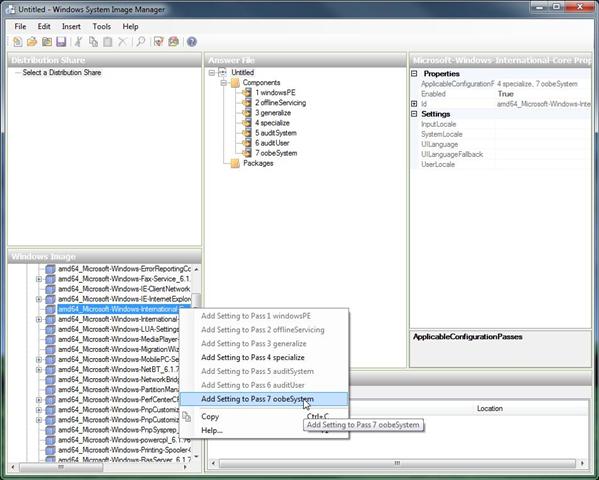Click the application icon in the title bar

pyautogui.click(x=11, y=10)
